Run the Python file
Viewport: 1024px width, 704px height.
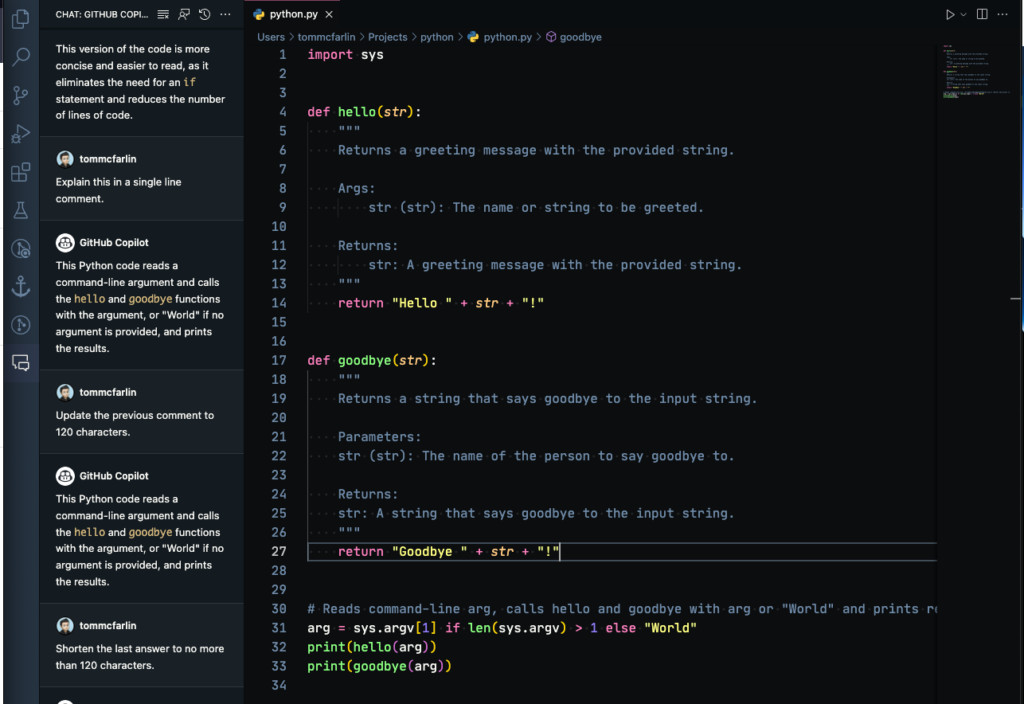950,14
